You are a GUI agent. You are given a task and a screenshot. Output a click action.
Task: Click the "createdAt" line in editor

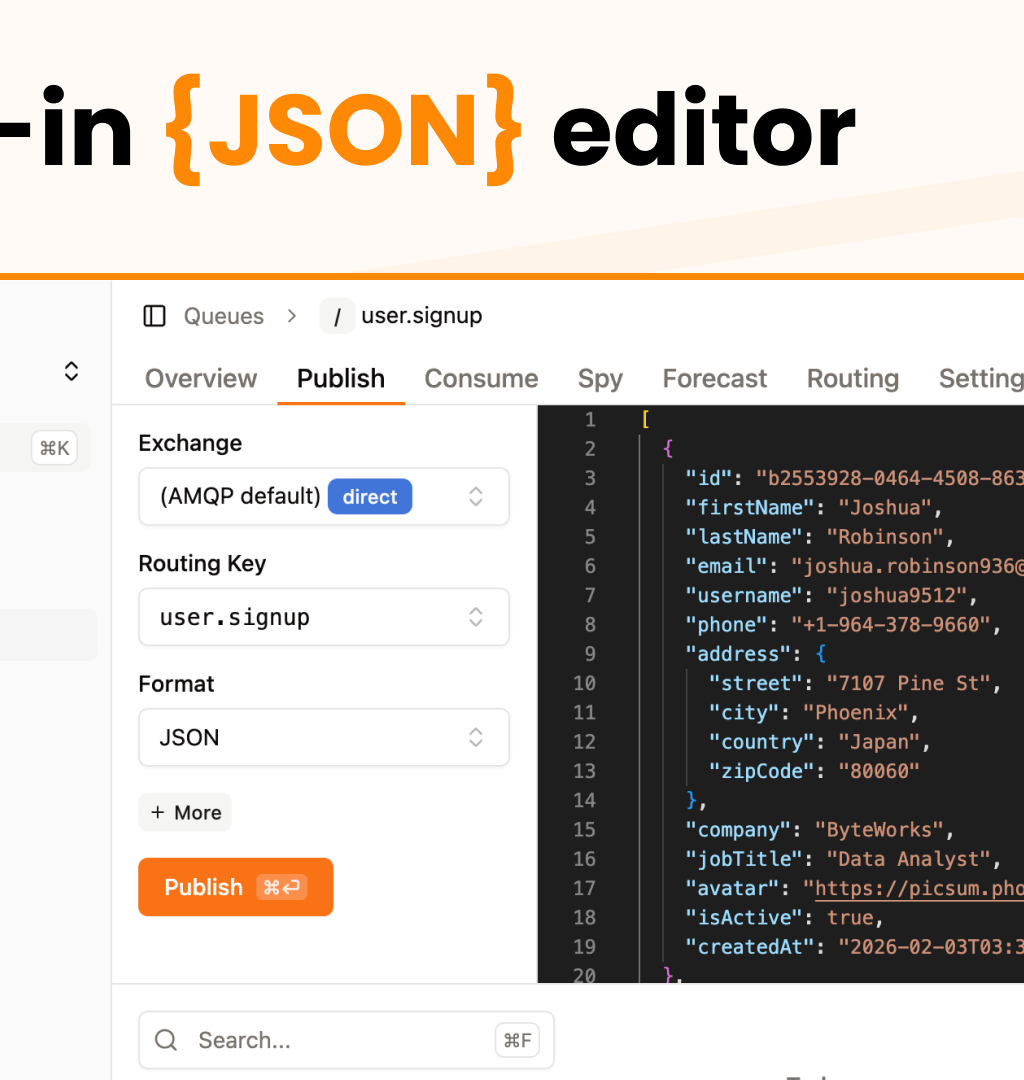pos(855,946)
